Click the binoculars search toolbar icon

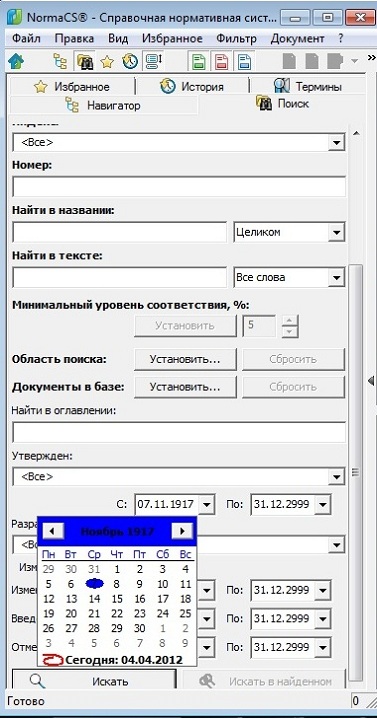point(84,61)
